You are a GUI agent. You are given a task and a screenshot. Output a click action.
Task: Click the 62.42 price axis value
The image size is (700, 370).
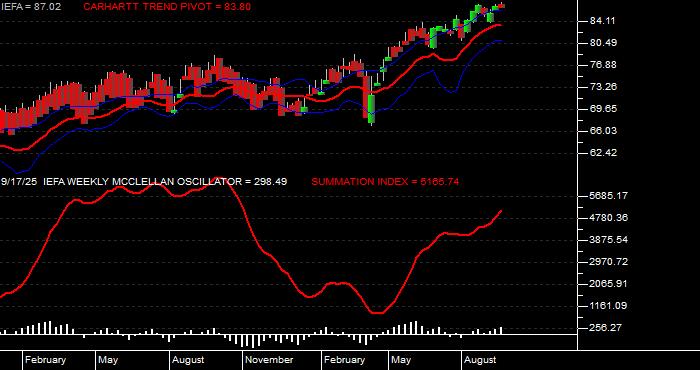click(603, 152)
